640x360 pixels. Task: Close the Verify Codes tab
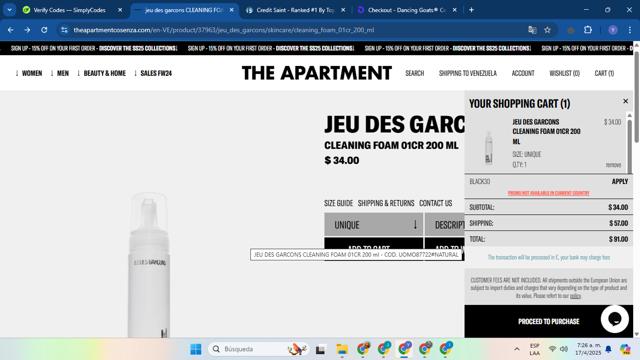(x=120, y=10)
